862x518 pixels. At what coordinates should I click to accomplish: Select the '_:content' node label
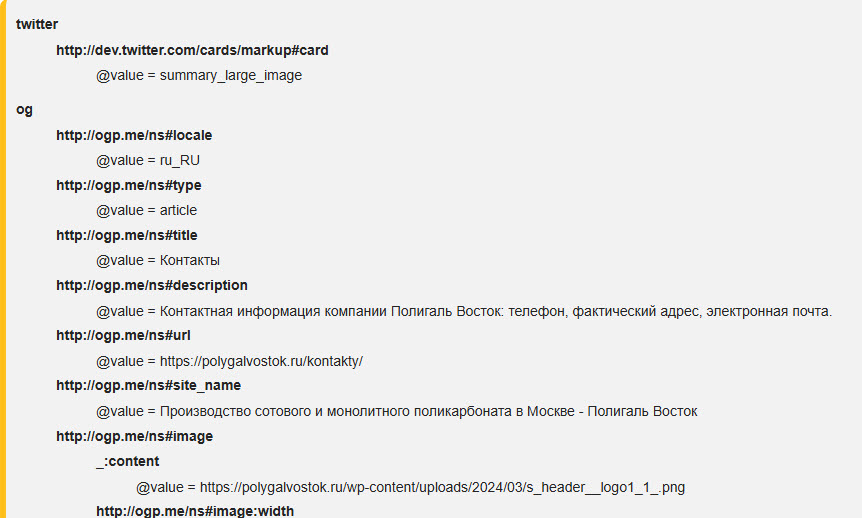[x=128, y=461]
